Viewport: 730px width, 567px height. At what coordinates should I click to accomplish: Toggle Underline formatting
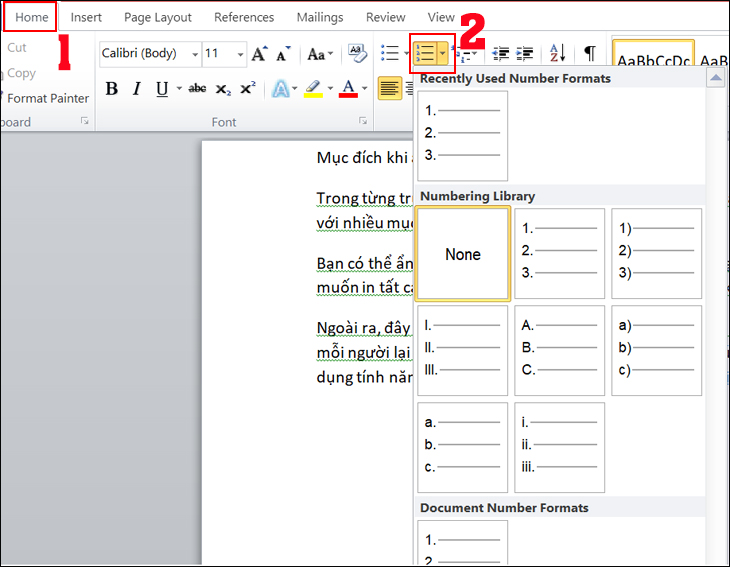coord(162,88)
